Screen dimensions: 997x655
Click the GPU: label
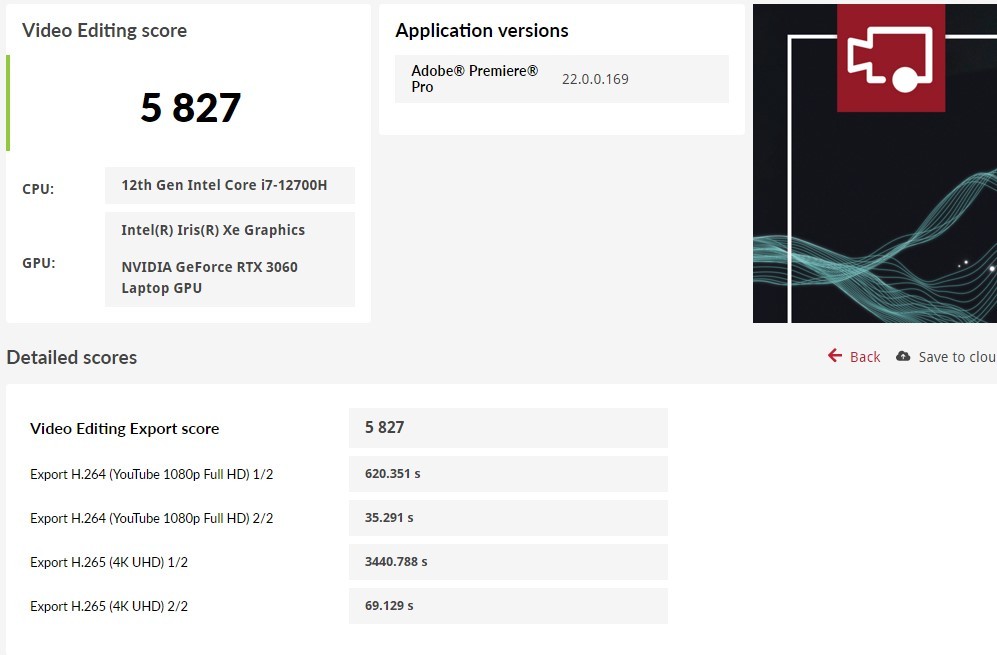[x=39, y=263]
